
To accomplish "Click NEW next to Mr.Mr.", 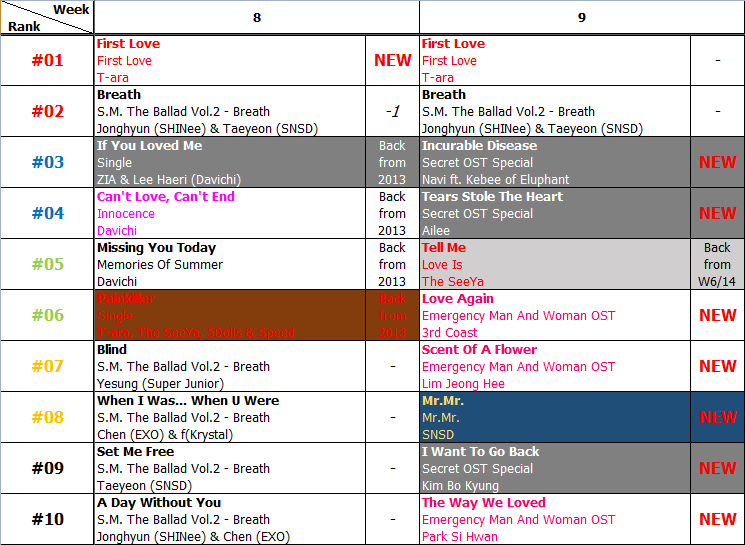I will [717, 417].
